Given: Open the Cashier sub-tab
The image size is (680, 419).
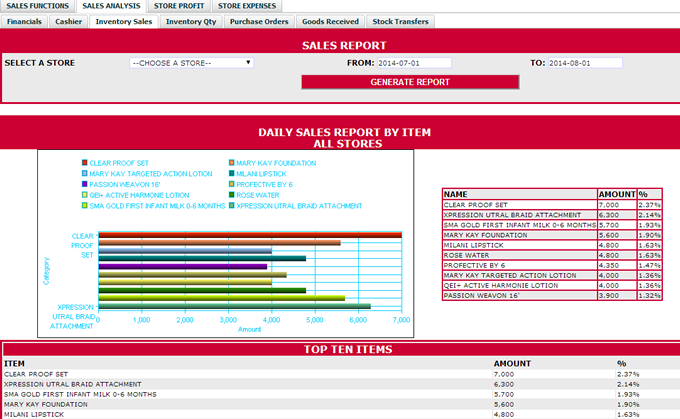Looking at the screenshot, I should click(x=69, y=22).
